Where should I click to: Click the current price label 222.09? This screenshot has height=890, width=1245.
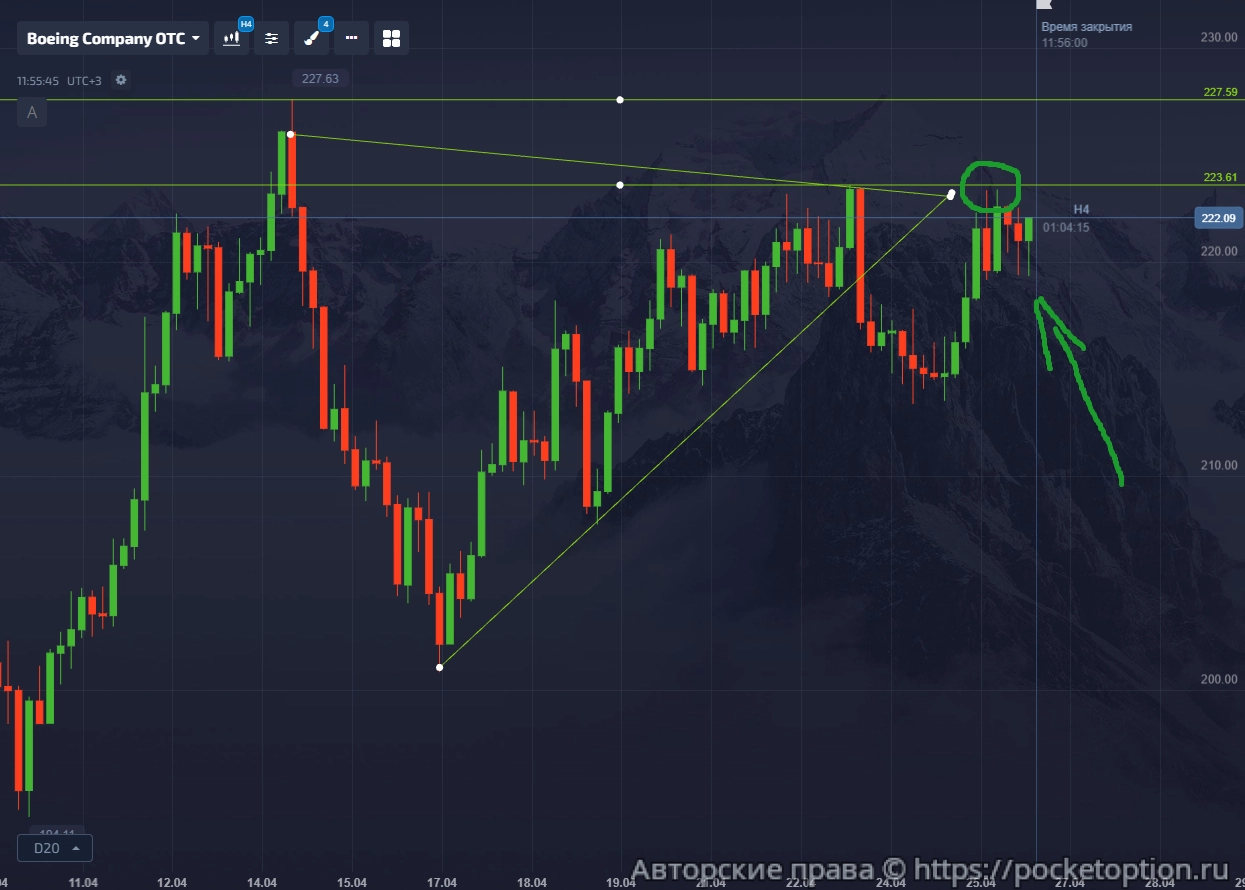tap(1217, 218)
